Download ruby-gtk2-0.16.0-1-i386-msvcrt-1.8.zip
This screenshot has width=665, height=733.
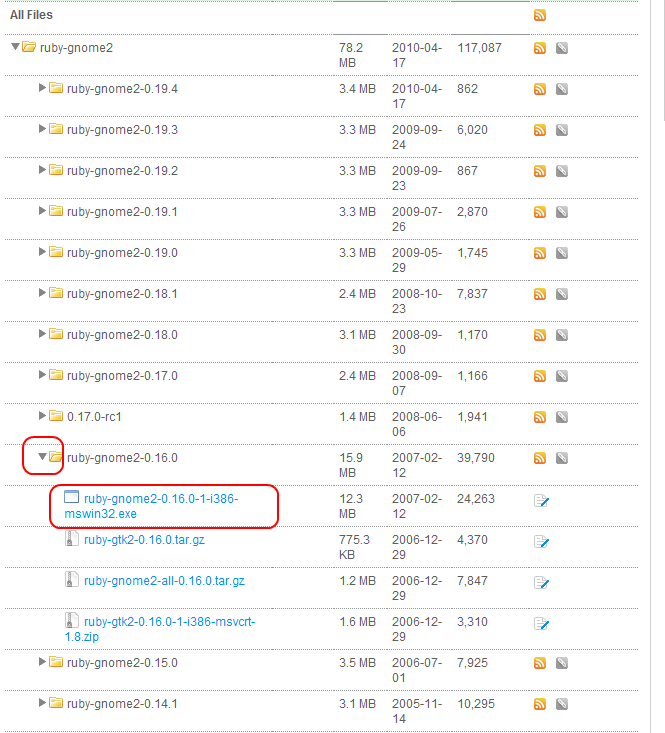[160, 629]
